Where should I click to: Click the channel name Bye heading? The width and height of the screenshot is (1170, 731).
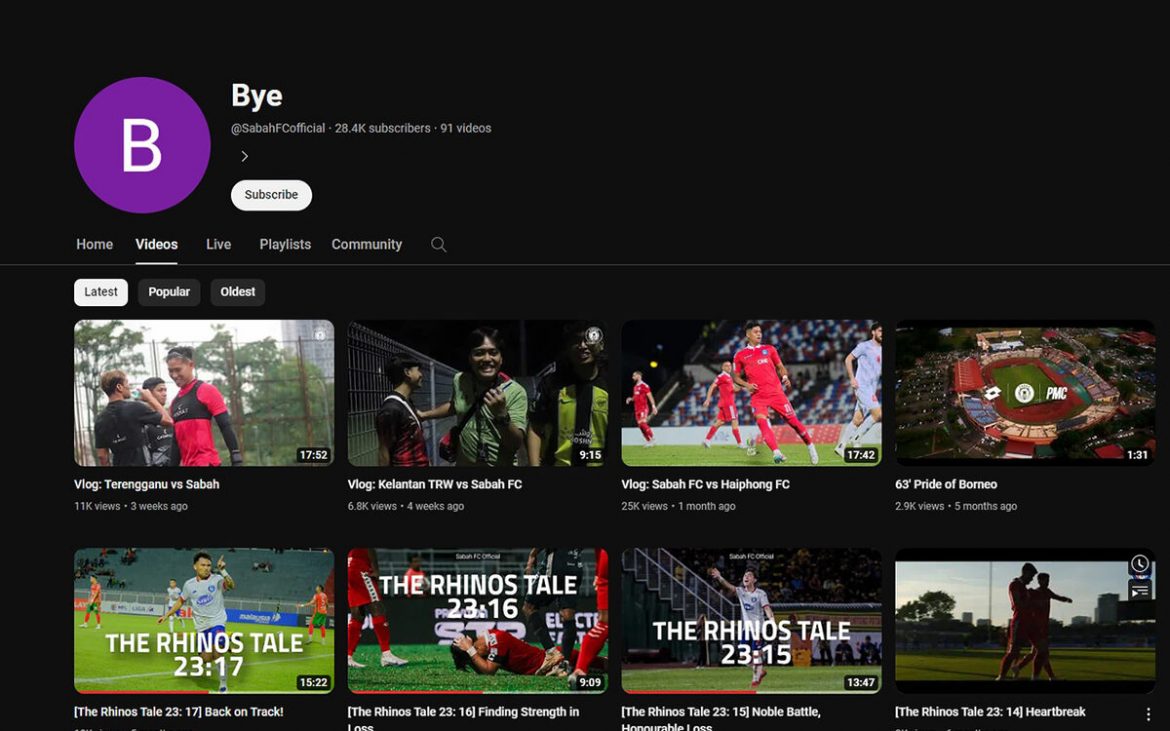pyautogui.click(x=257, y=95)
